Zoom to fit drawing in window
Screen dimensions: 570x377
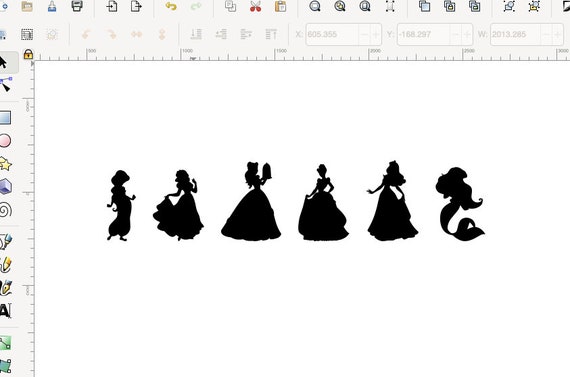340,6
